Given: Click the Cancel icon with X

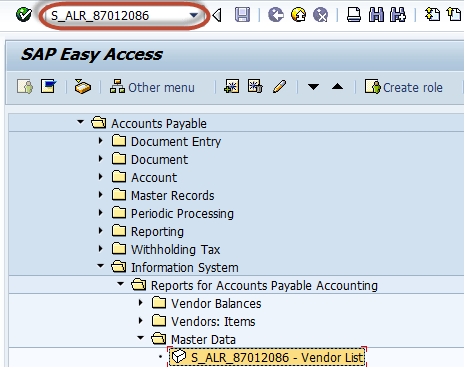Looking at the screenshot, I should (321, 15).
